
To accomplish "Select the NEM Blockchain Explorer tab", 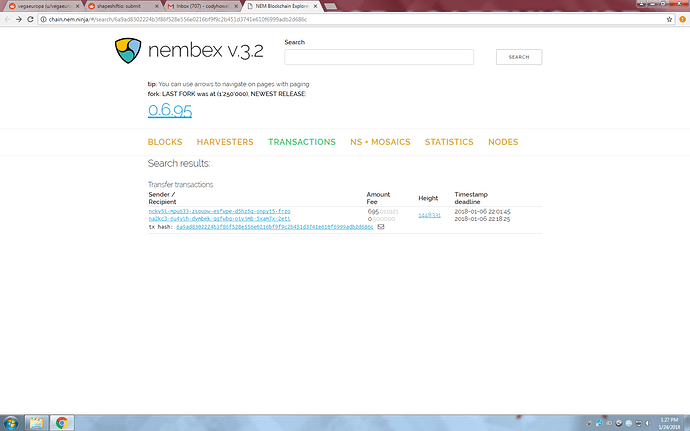I will [281, 7].
